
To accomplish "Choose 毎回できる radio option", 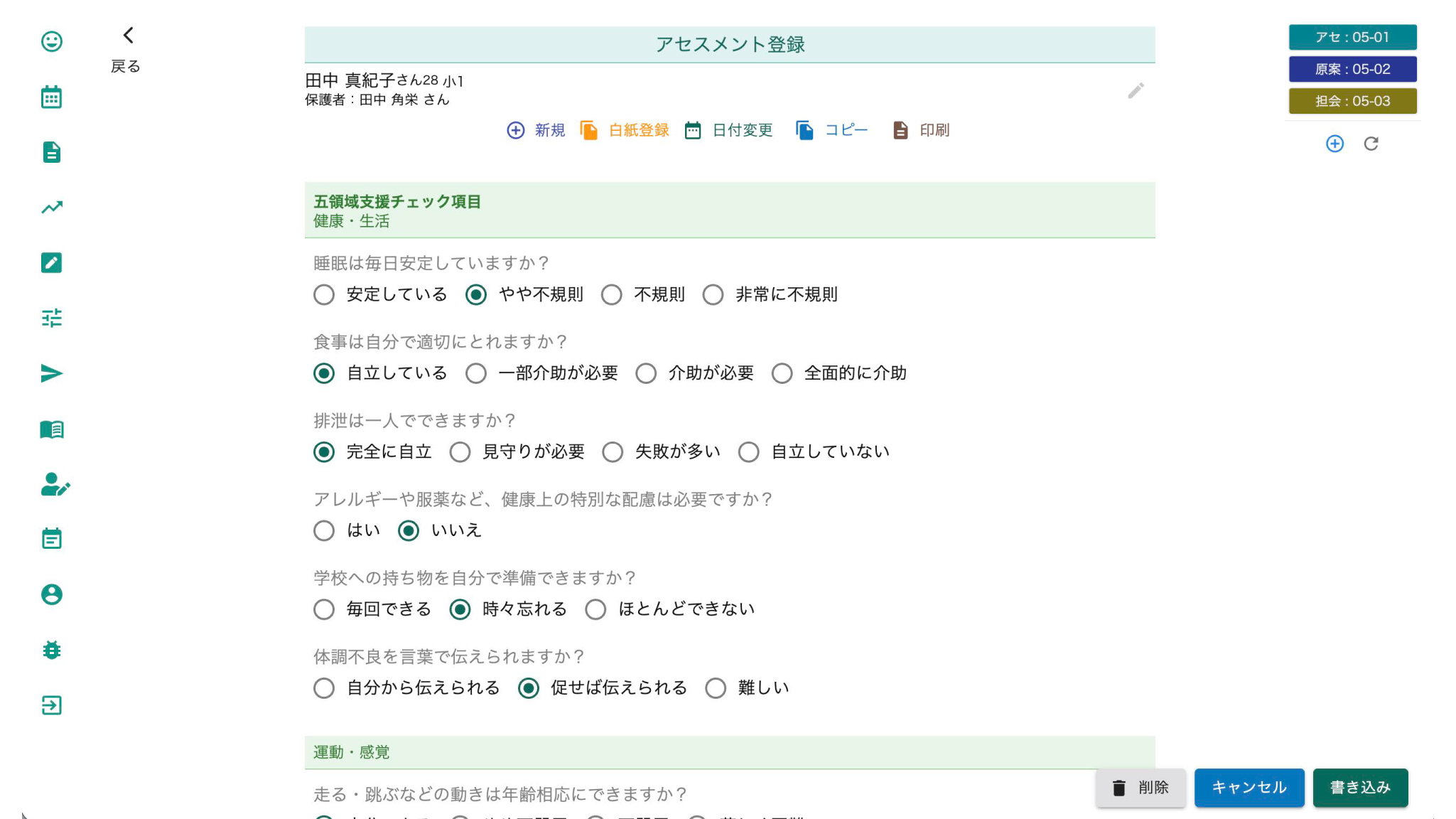I will pos(324,609).
